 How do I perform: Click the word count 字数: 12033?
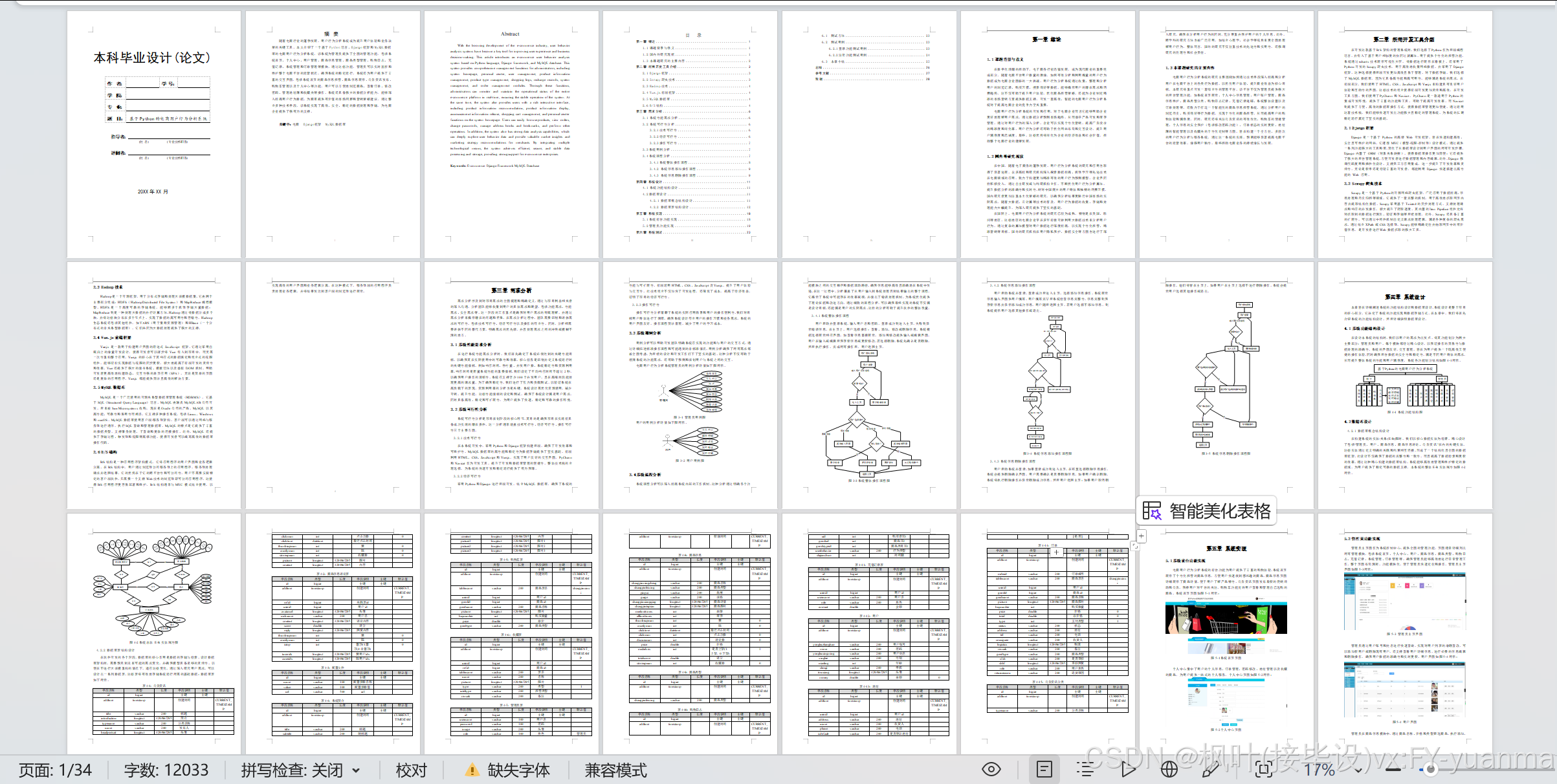pyautogui.click(x=166, y=770)
